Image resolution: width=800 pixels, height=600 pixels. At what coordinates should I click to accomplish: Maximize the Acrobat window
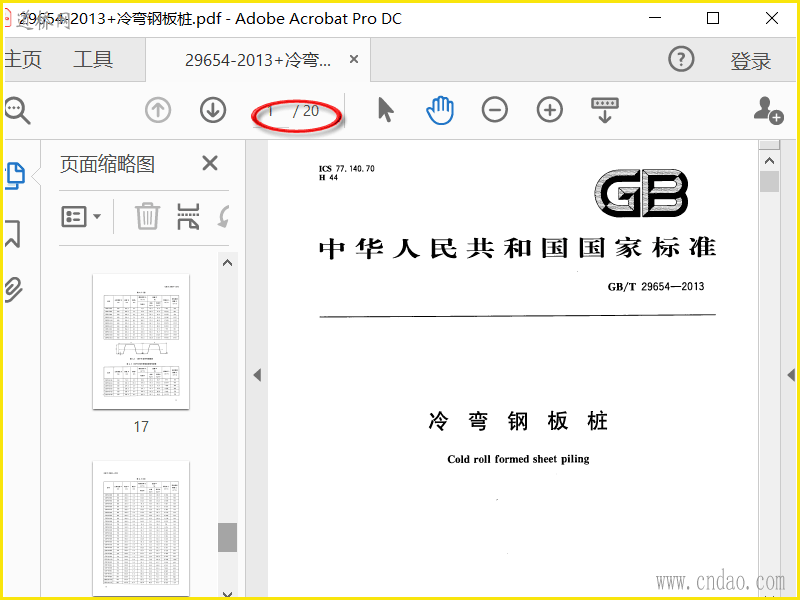tap(713, 18)
